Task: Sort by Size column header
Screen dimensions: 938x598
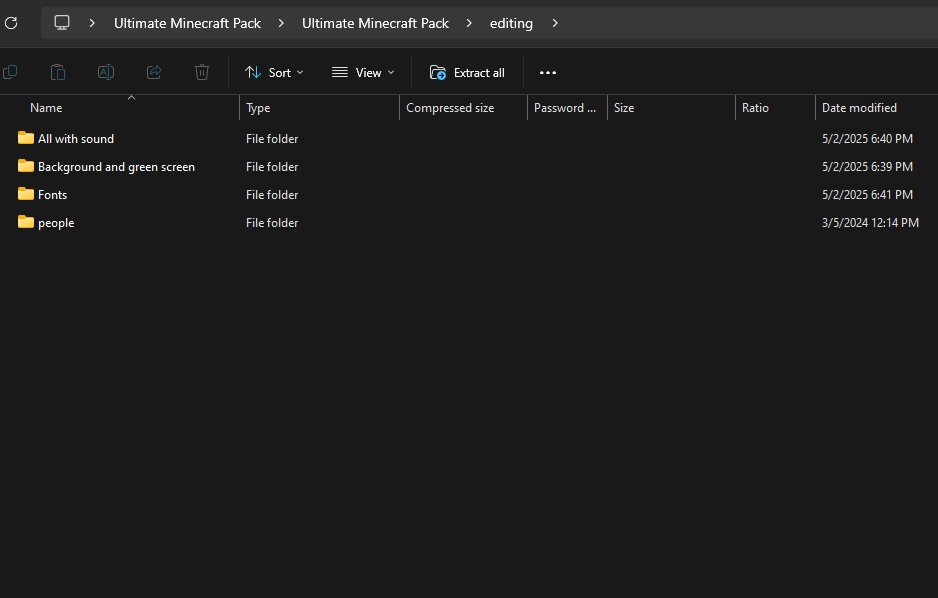Action: [x=624, y=108]
